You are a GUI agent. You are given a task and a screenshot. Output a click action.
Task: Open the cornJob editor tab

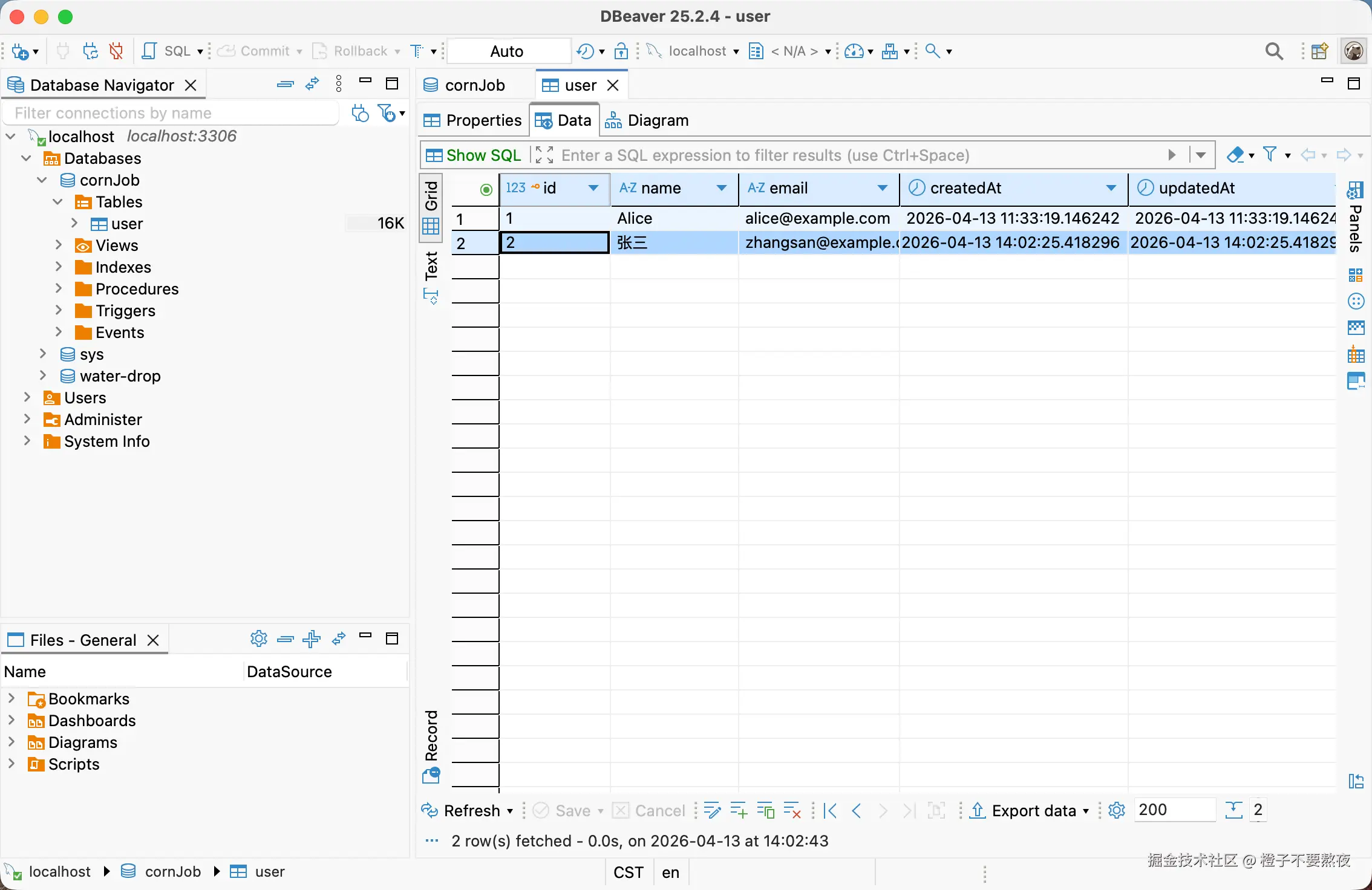pos(465,85)
